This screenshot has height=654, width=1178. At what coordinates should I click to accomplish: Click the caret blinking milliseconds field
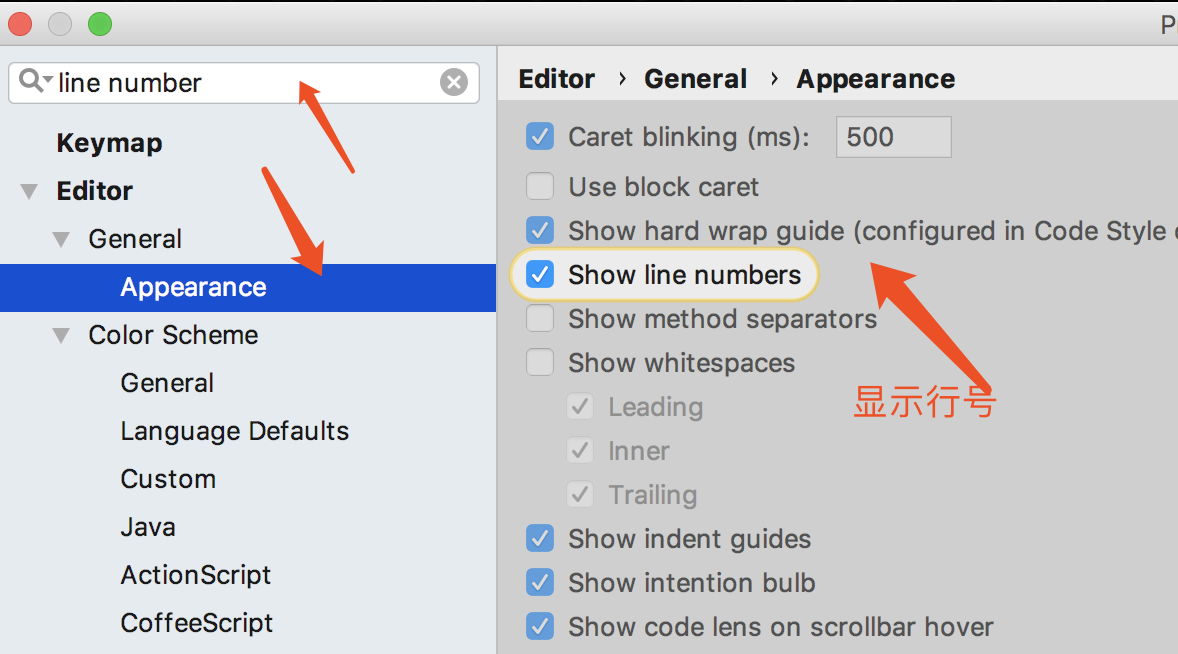pos(893,137)
